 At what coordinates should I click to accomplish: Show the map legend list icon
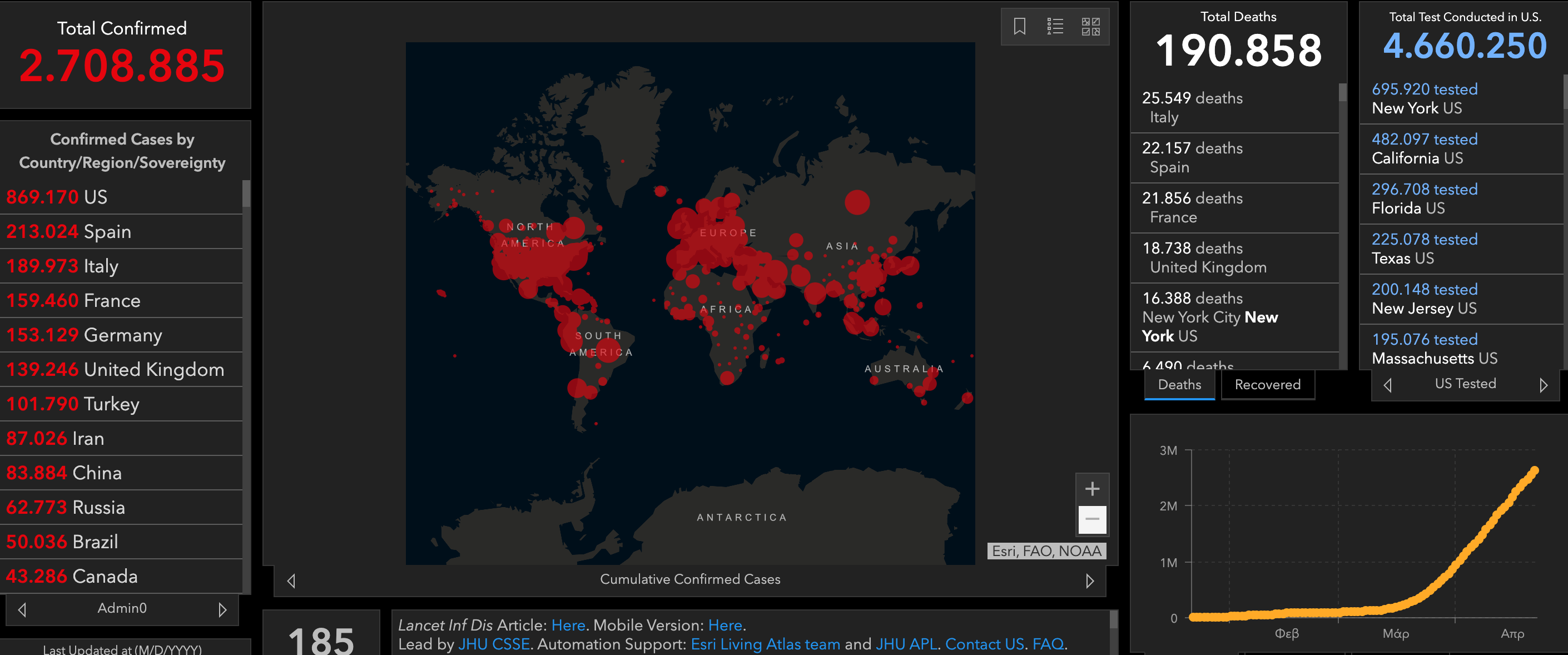click(x=1055, y=27)
